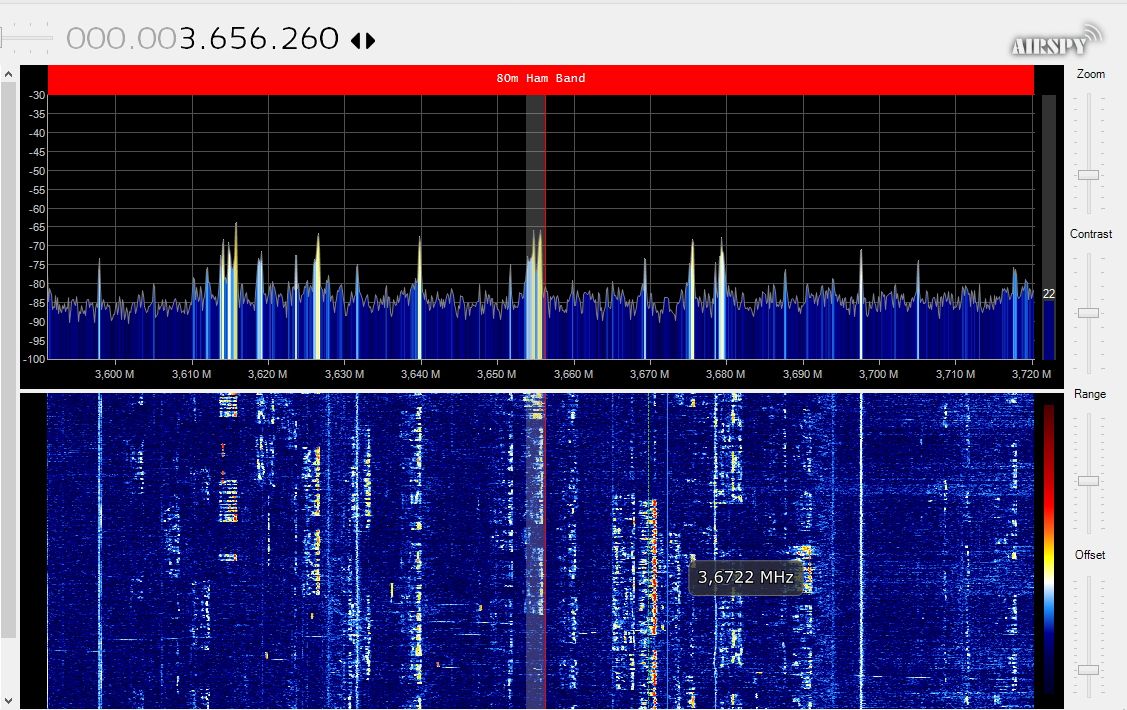Click the -30 dB level label
The image size is (1127, 710).
click(x=37, y=96)
